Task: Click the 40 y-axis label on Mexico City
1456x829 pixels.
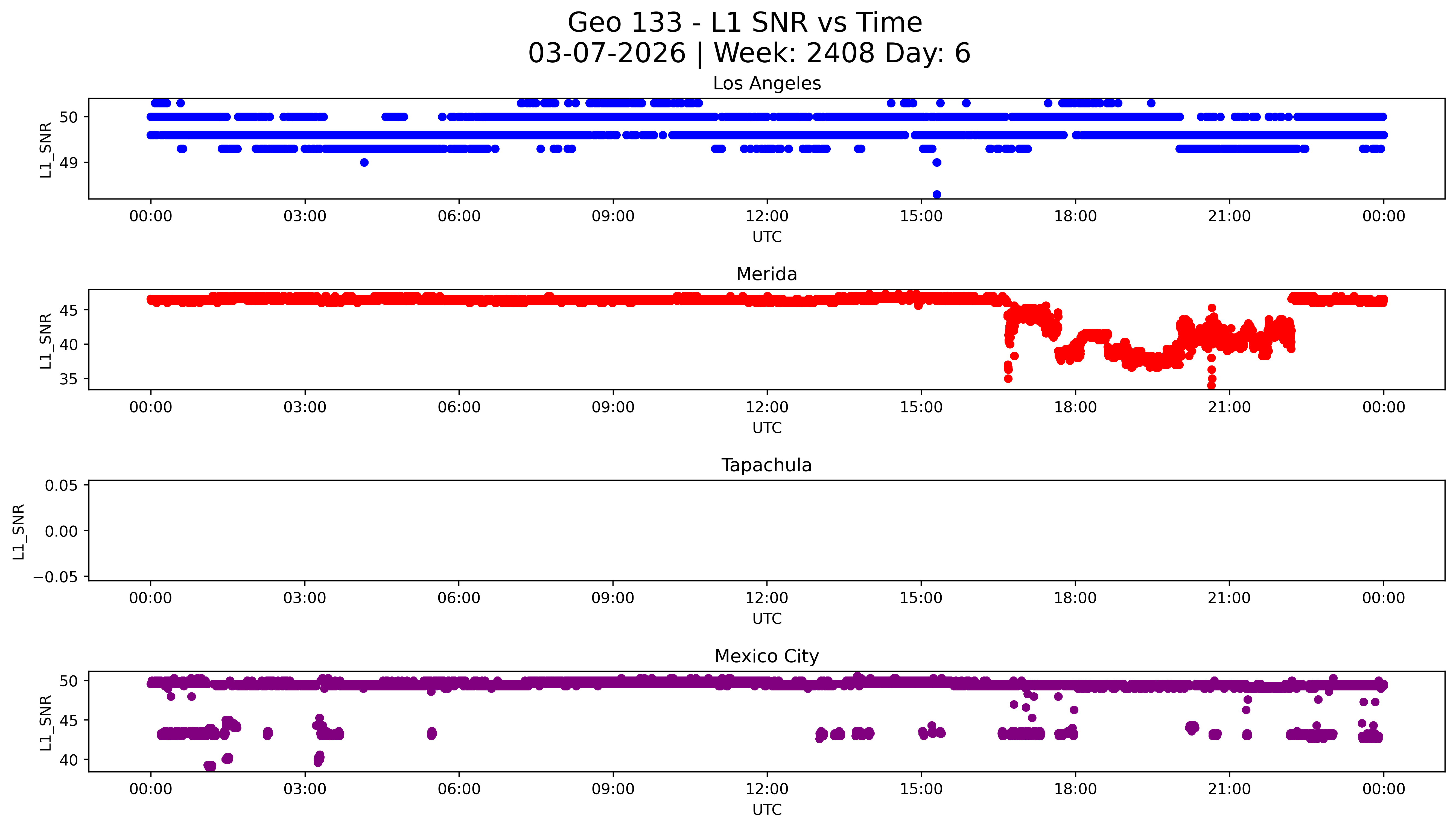Action: pos(68,760)
